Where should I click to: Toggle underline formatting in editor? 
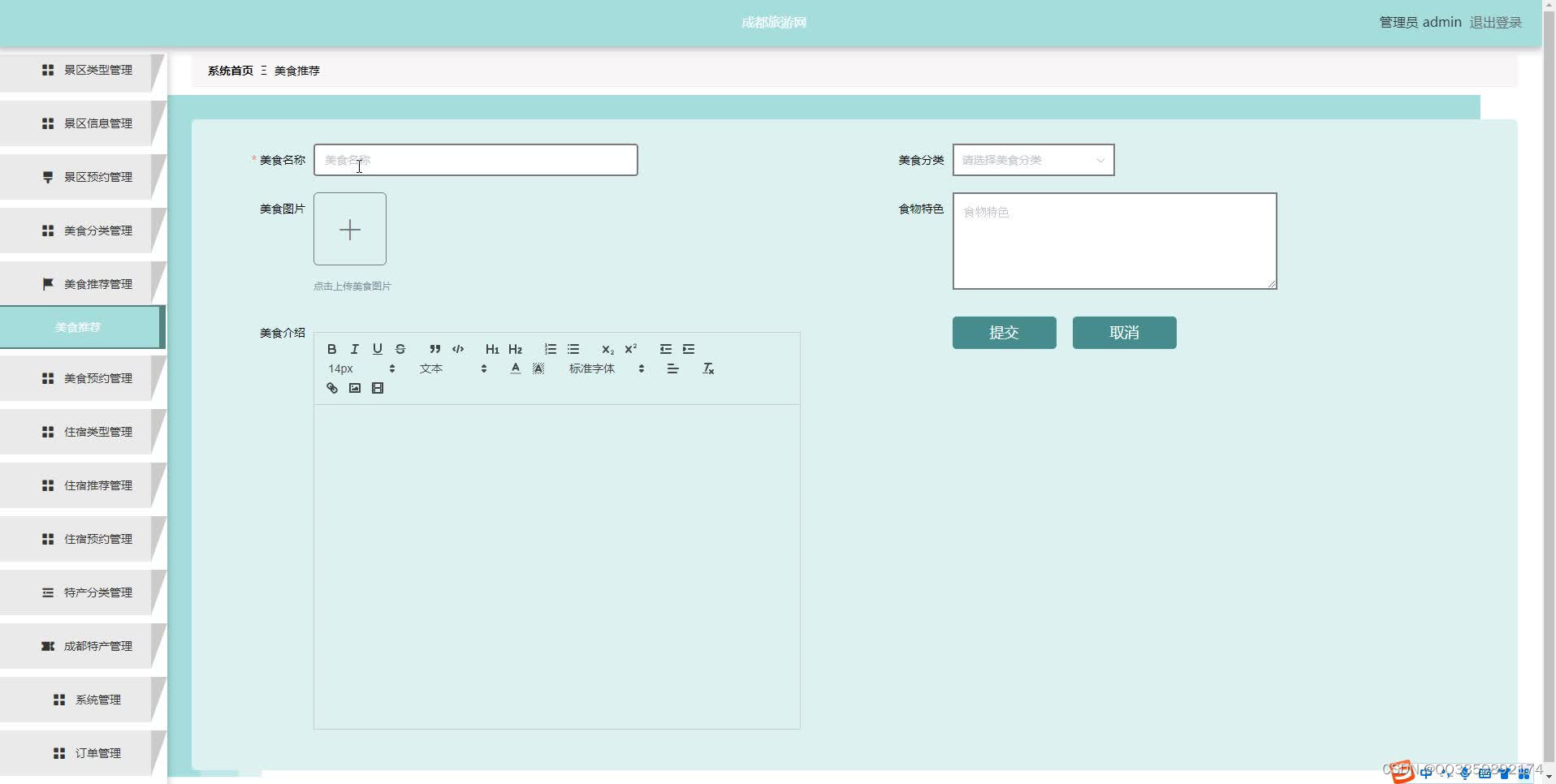[377, 349]
